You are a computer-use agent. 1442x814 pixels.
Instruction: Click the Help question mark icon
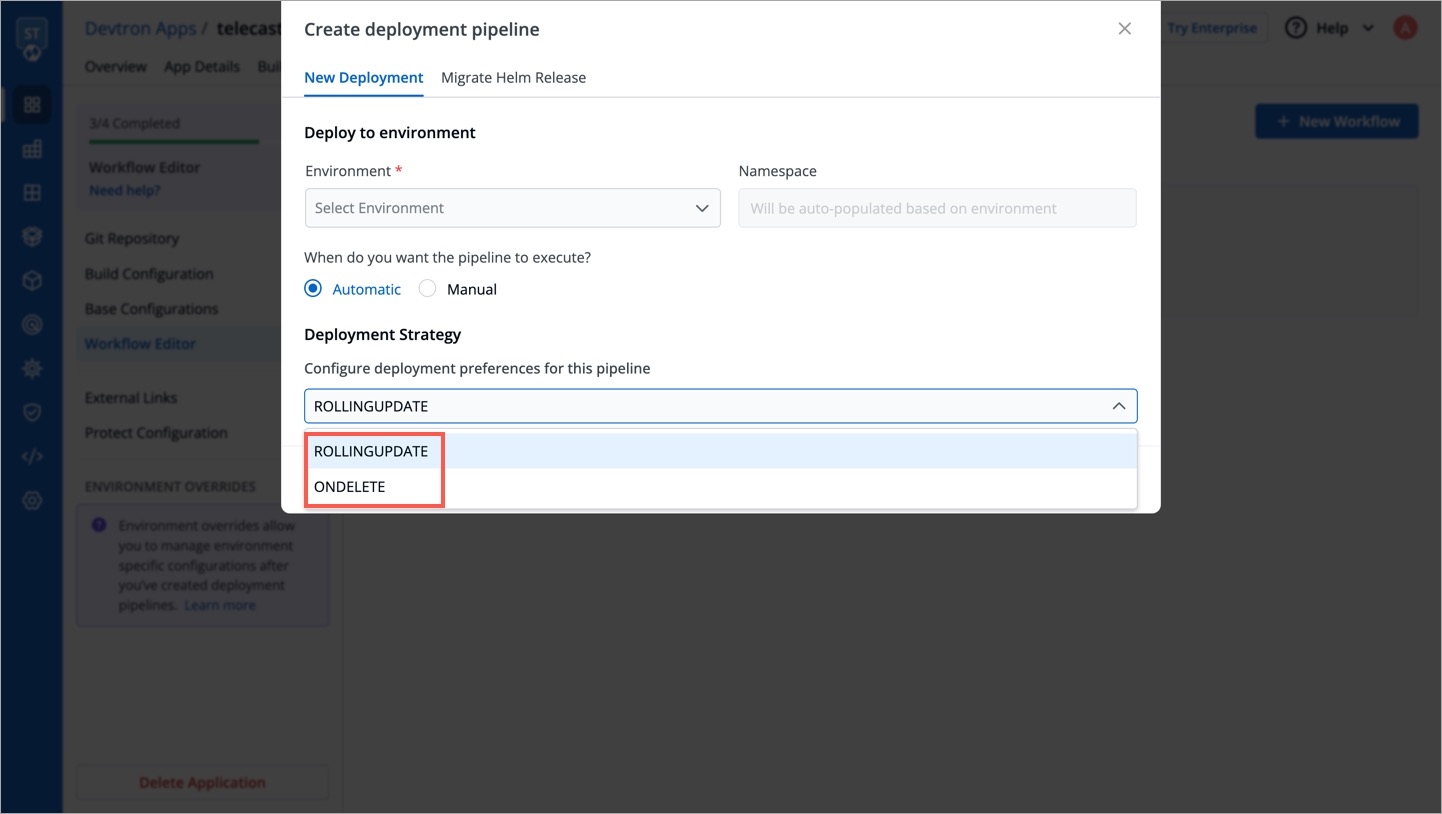1296,28
